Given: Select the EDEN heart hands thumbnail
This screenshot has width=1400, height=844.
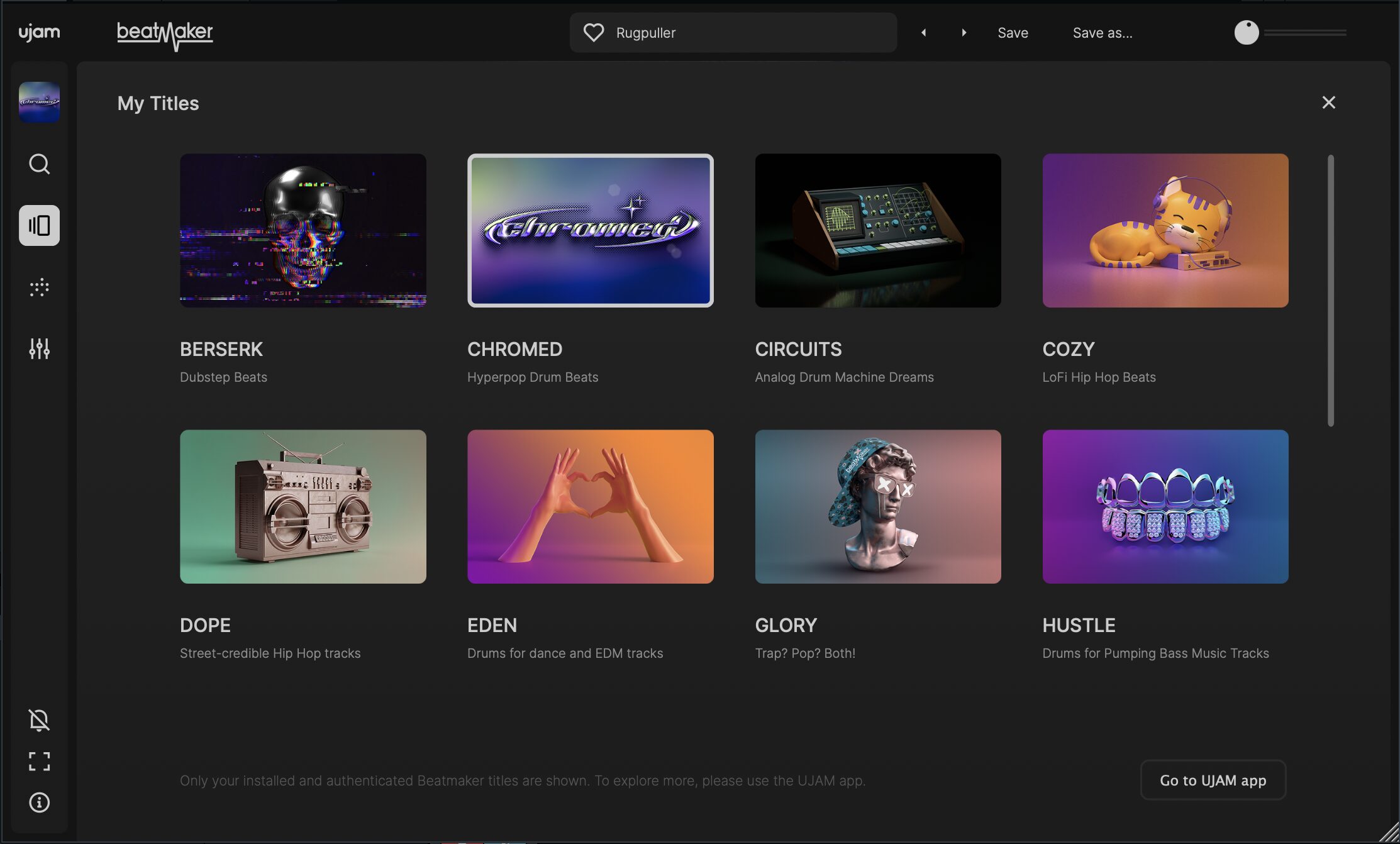Looking at the screenshot, I should click(590, 506).
